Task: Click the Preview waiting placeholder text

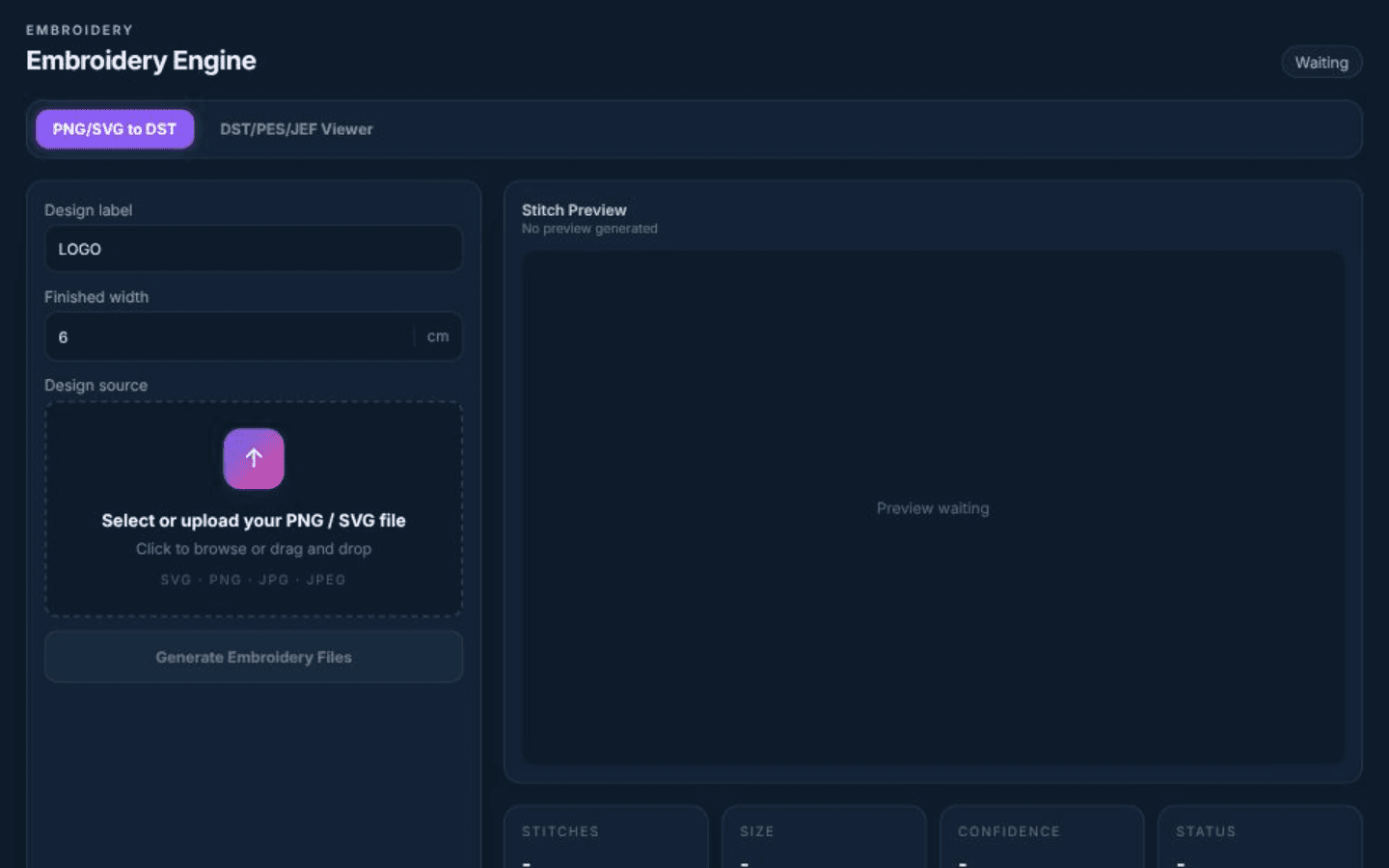Action: 933,508
